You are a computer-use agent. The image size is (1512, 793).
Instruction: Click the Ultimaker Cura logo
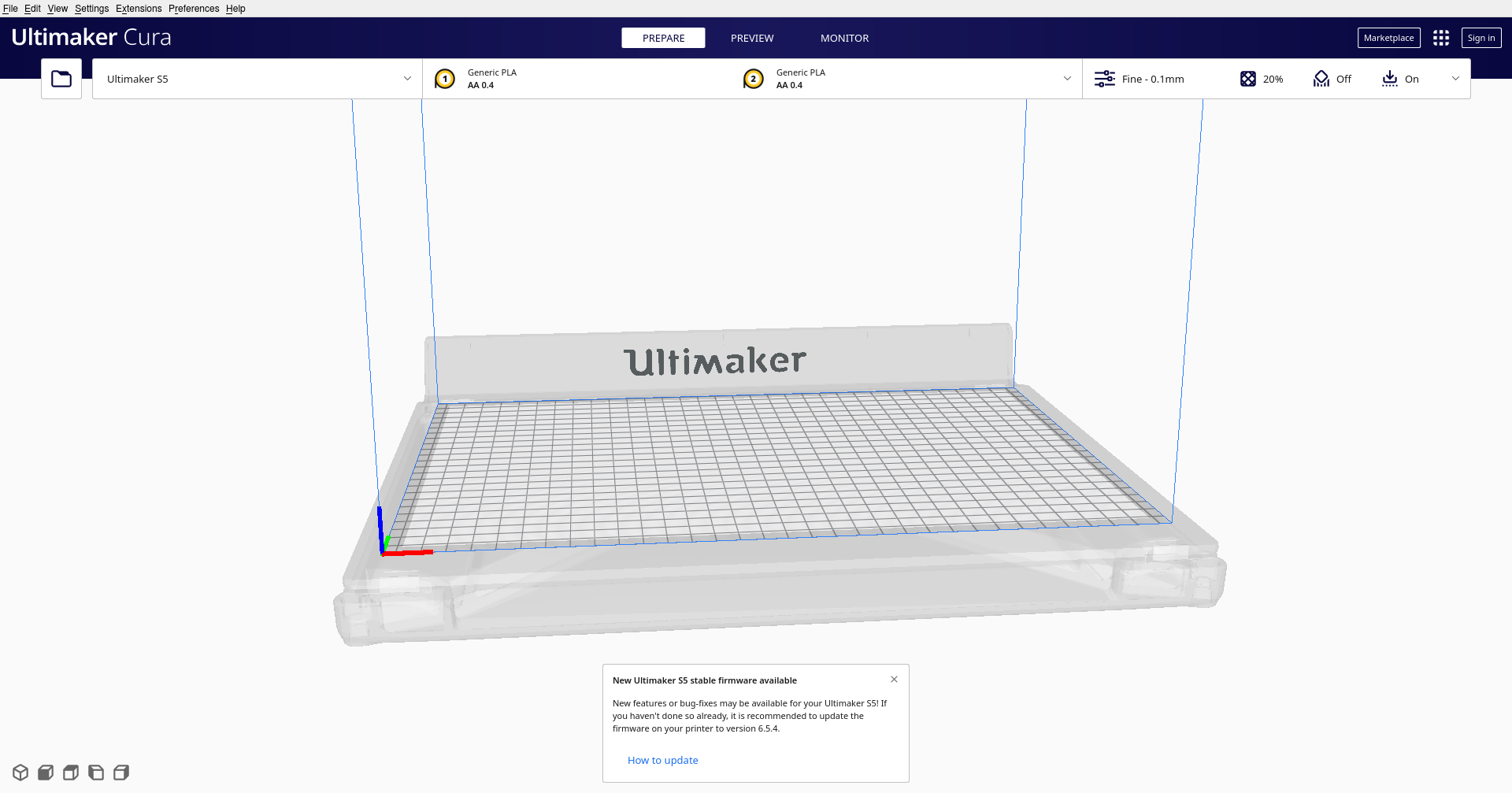[x=91, y=37]
